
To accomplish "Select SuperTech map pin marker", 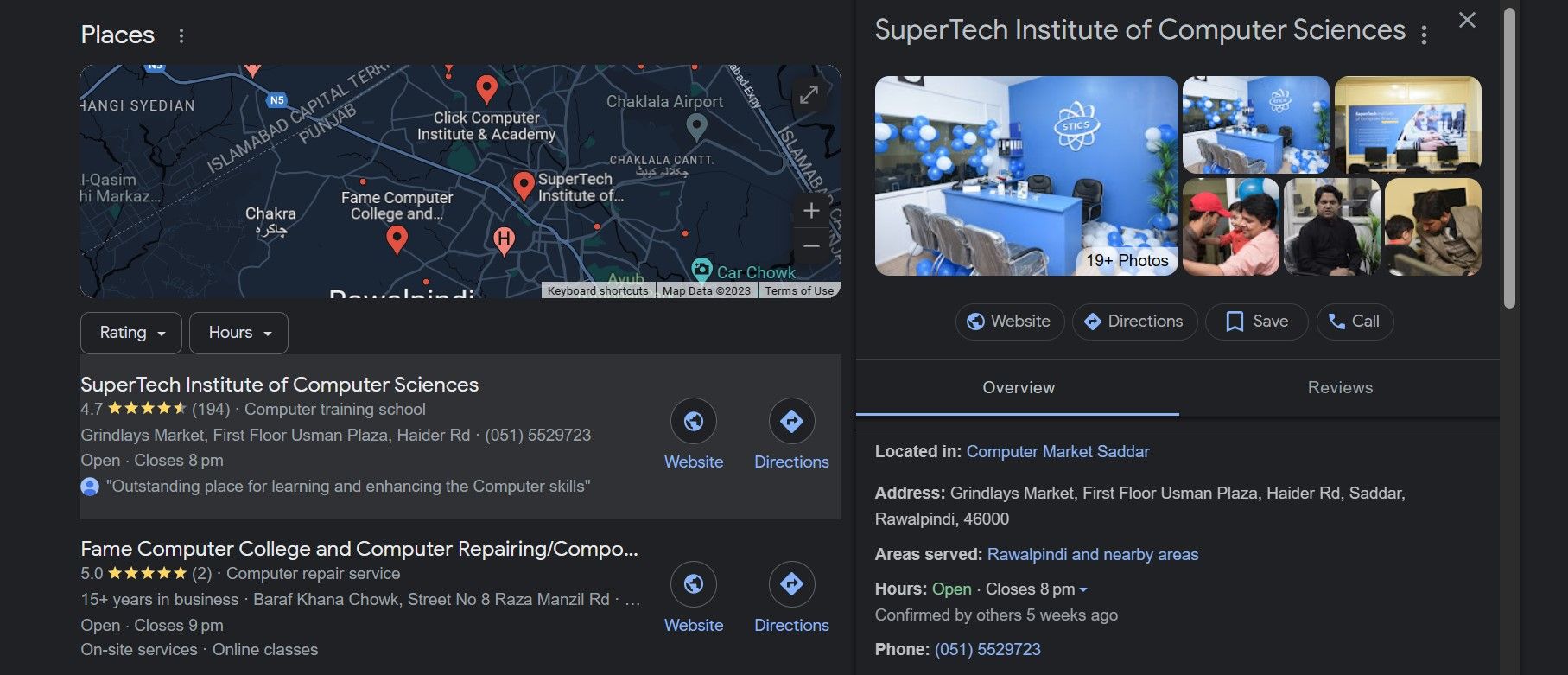I will coord(523,185).
